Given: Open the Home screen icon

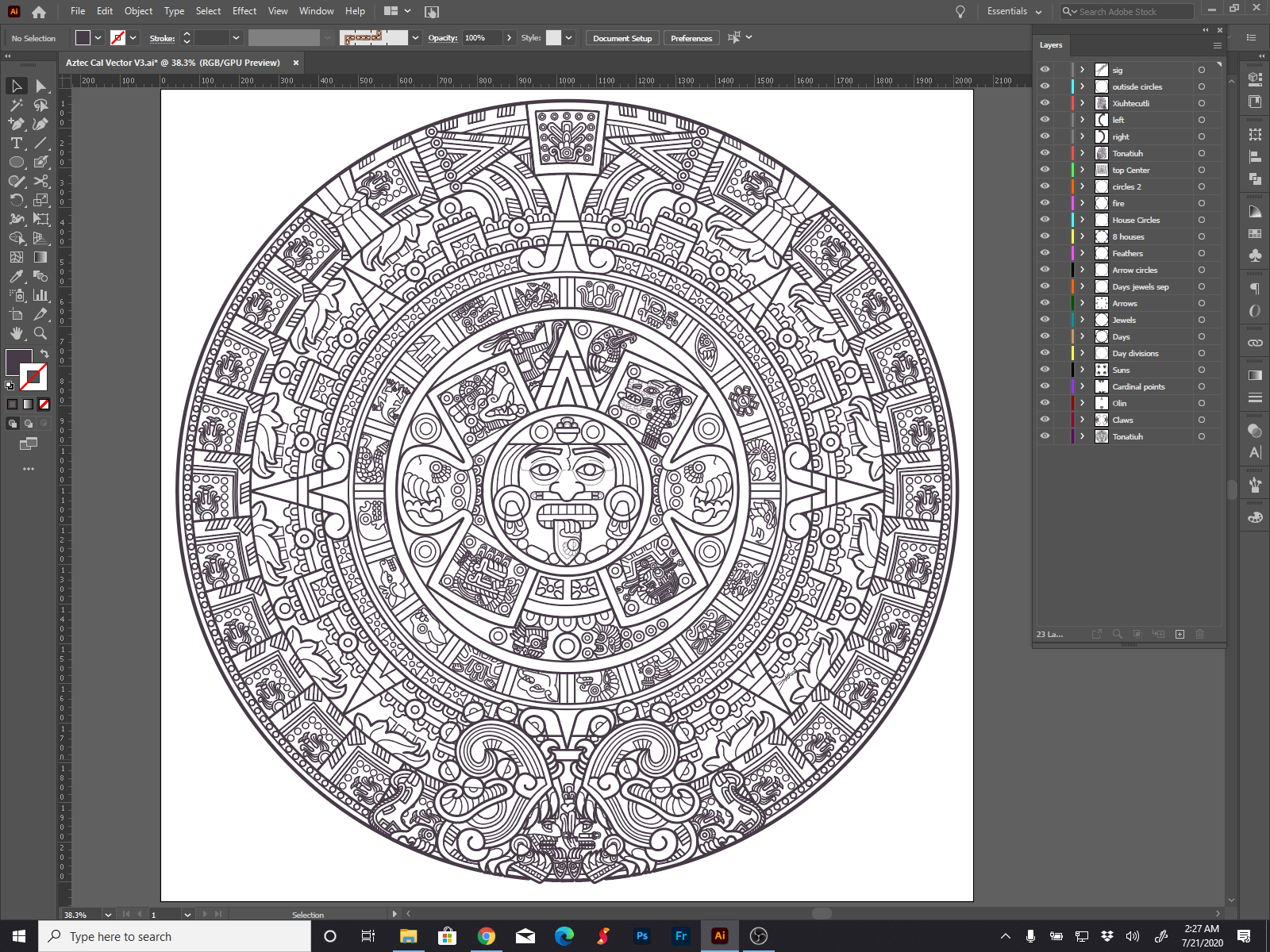Looking at the screenshot, I should [x=39, y=12].
